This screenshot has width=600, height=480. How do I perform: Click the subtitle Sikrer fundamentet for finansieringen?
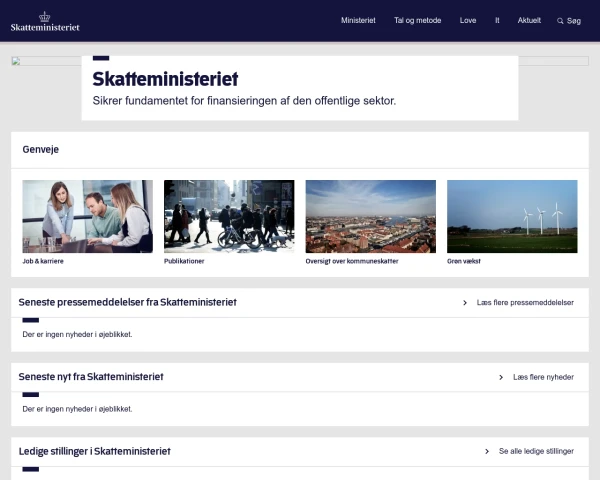click(x=244, y=101)
